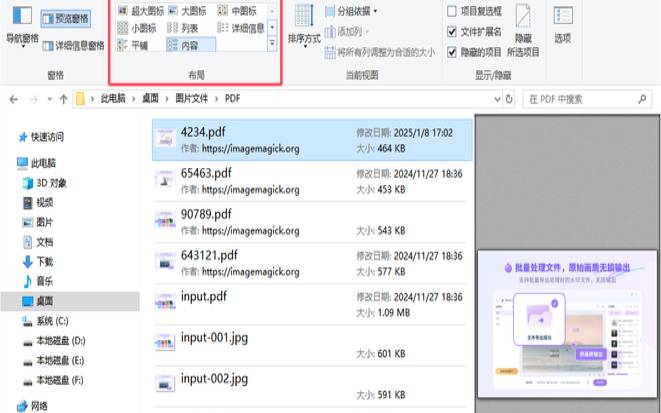Viewport: 661px width, 413px height.
Task: Open 本地磁盘 (F:) drive
Action: click(x=53, y=380)
